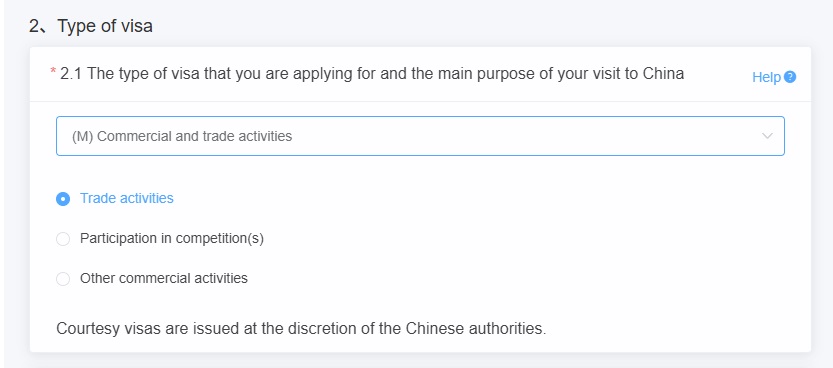Screen dimensions: 833x368
Task: Click the "(M)" prefix in the selected visa option
Action: pyautogui.click(x=83, y=136)
